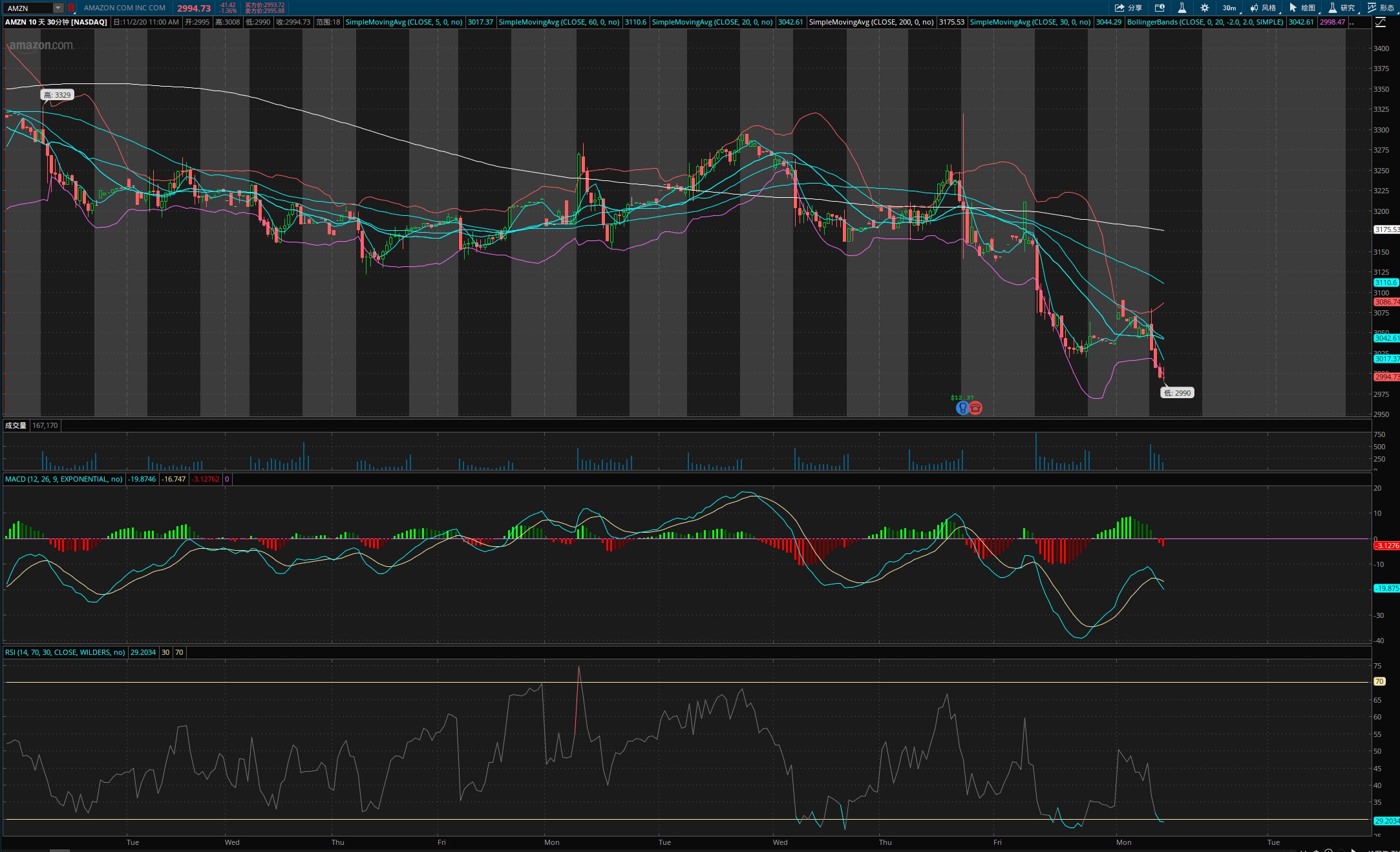
Task: Click the Share (分享) button
Action: [1129, 8]
